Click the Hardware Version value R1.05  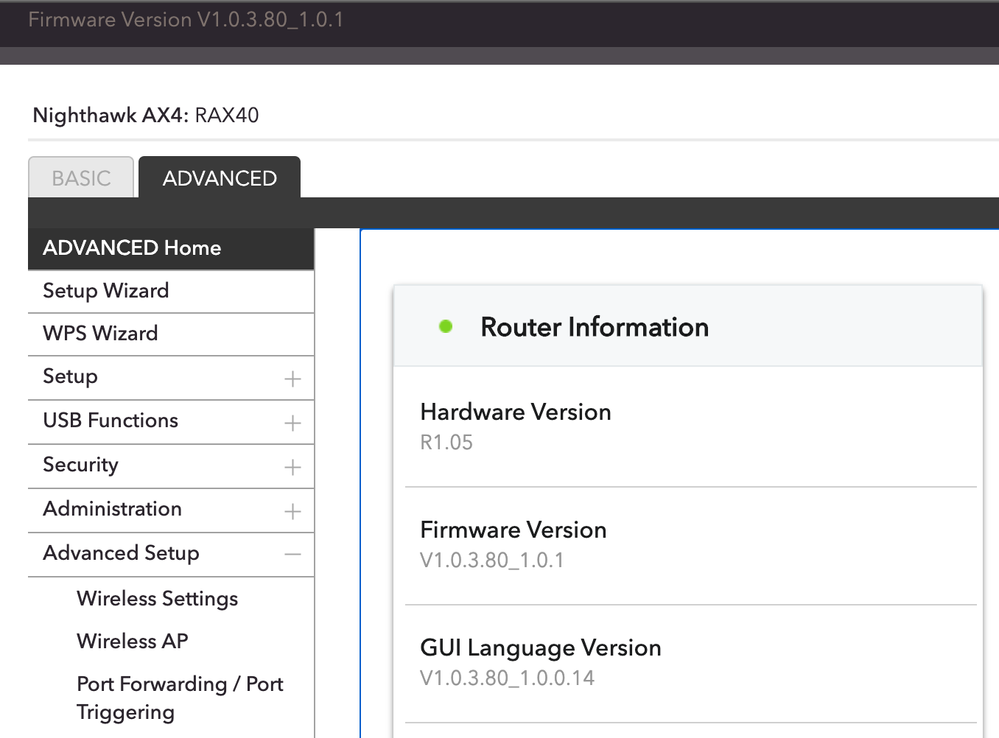point(446,442)
